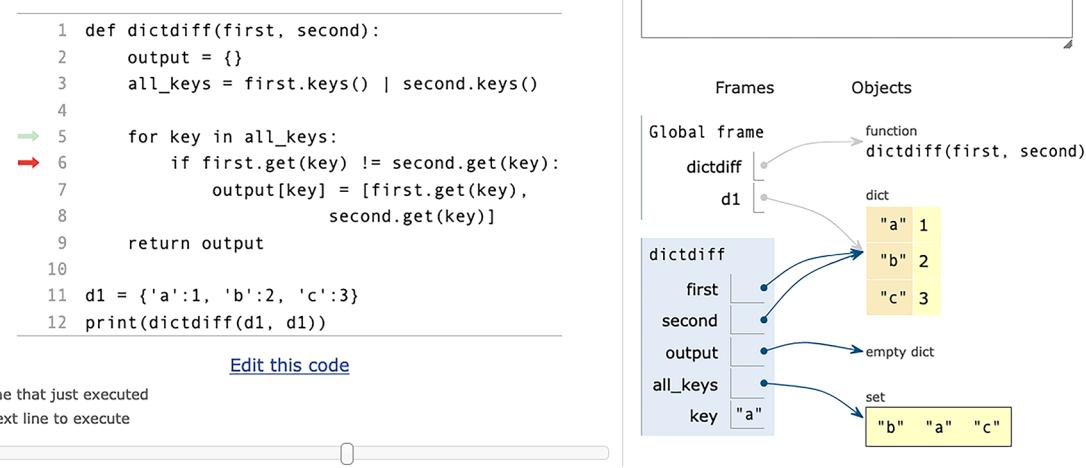Viewport: 1086px width, 468px height.
Task: Select line number 6 in the code gutter
Action: pos(62,163)
